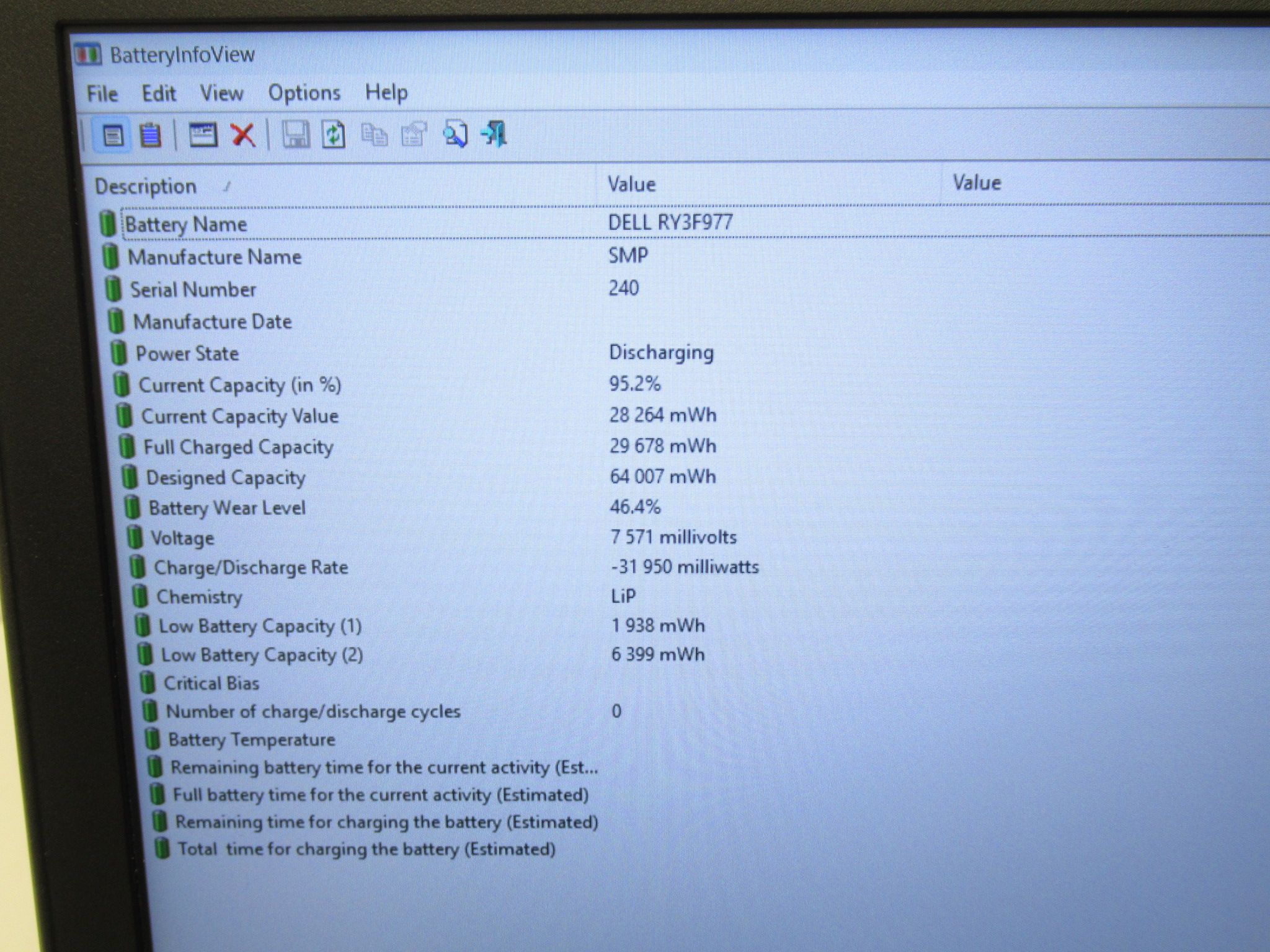Click the Find magnifier toolbar icon
This screenshot has height=952, width=1270.
click(455, 134)
